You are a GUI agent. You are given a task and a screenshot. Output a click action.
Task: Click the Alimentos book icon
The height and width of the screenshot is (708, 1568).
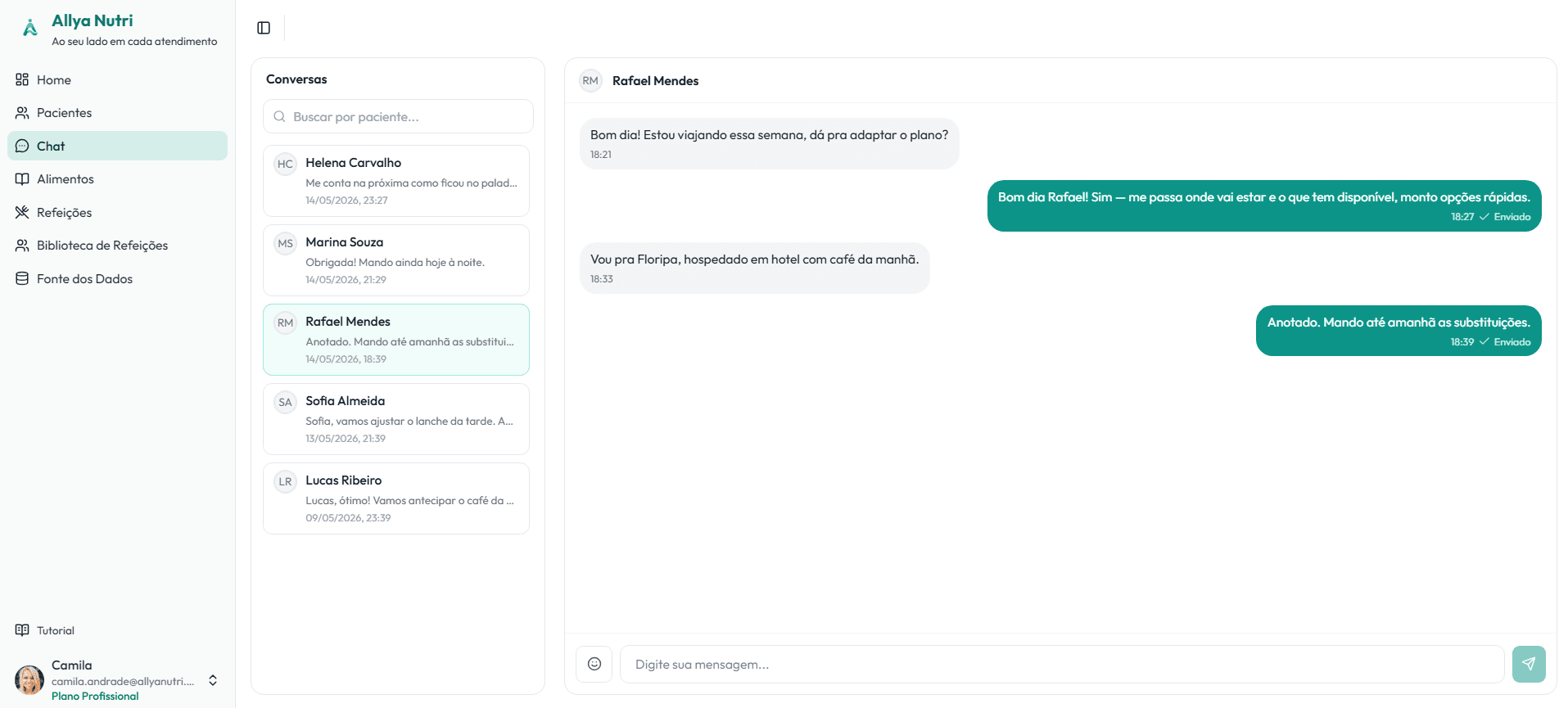pos(22,178)
